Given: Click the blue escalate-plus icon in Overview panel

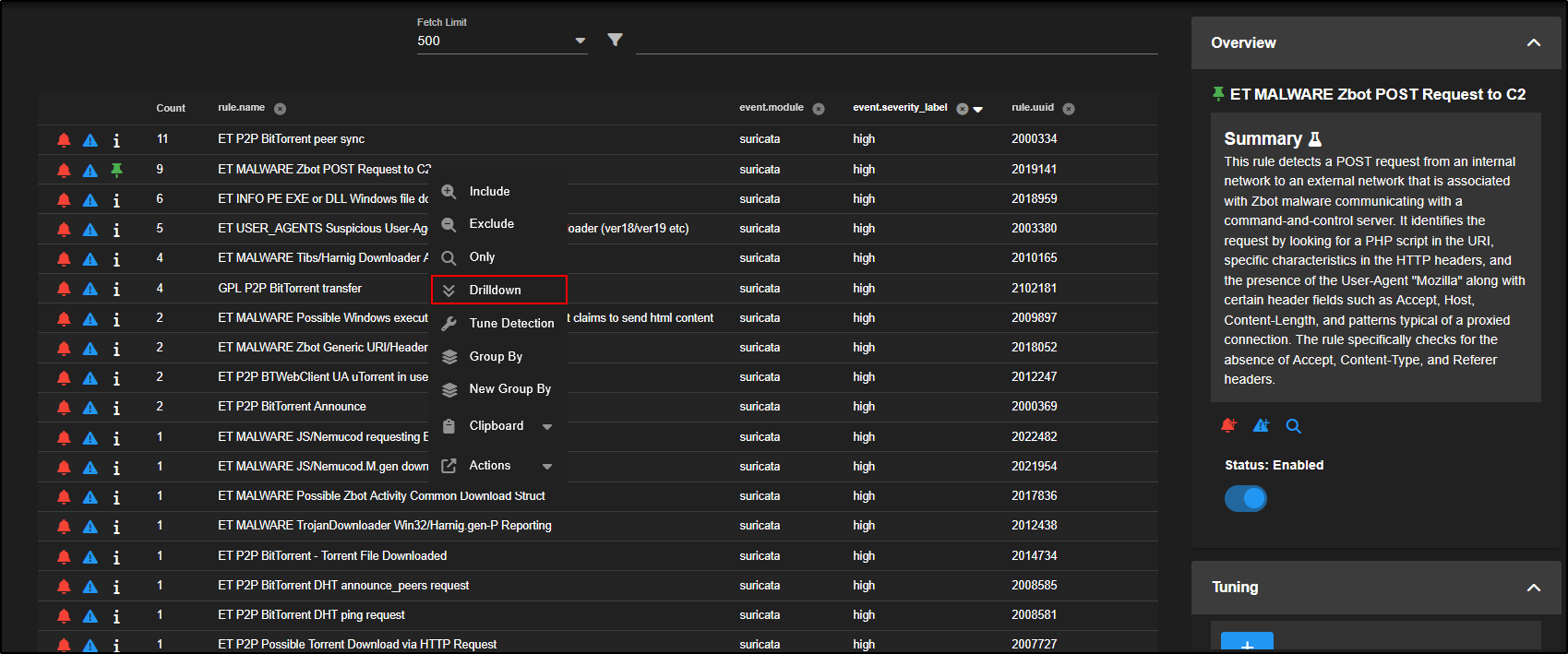Looking at the screenshot, I should [x=1261, y=425].
